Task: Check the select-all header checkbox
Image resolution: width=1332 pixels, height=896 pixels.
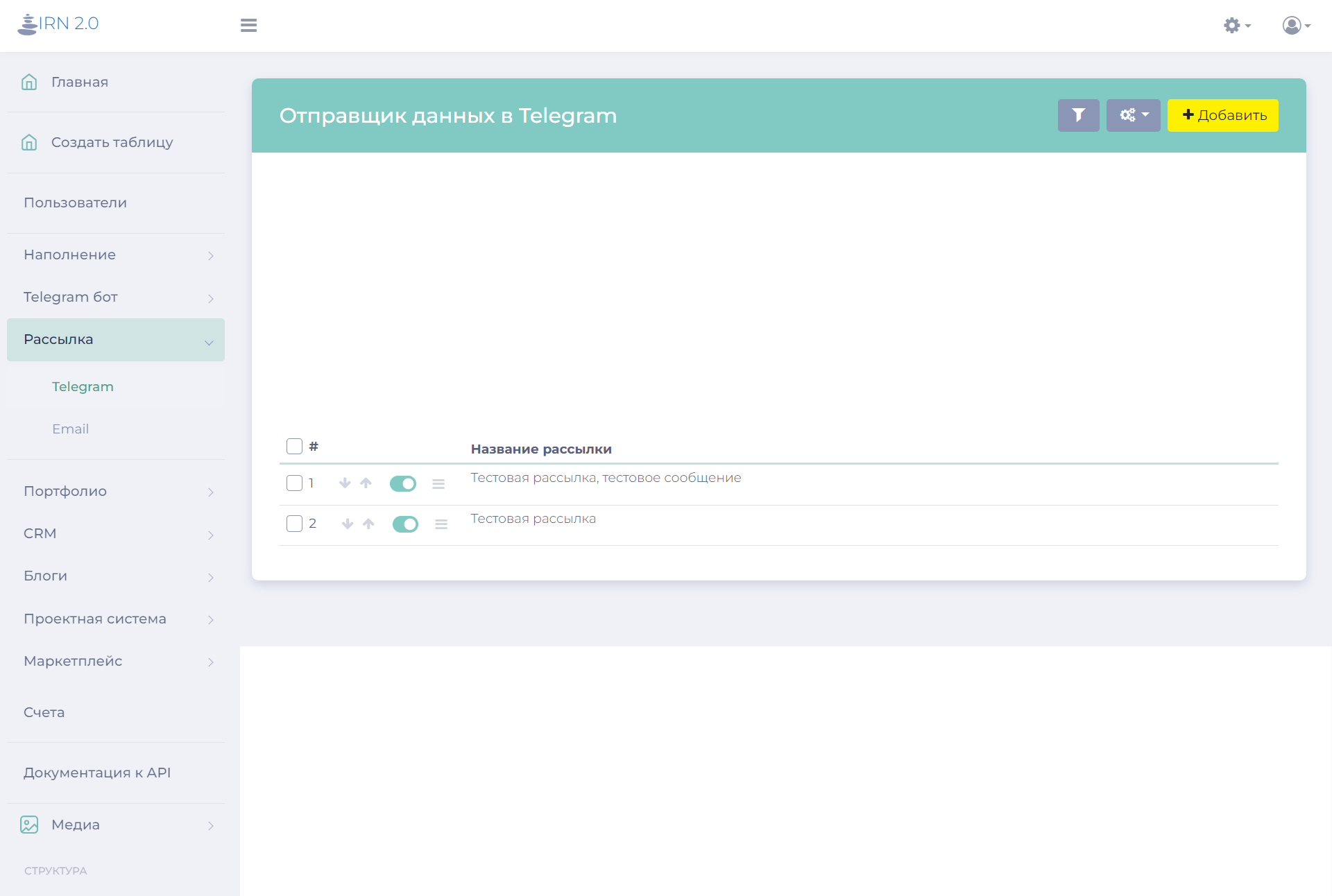Action: click(294, 446)
